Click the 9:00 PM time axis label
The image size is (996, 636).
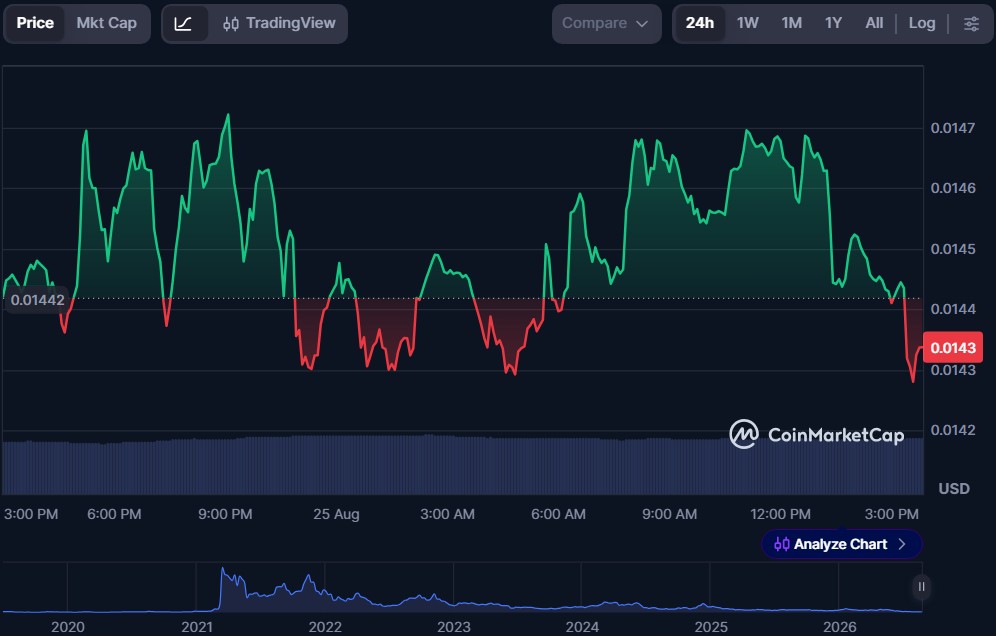(225, 514)
